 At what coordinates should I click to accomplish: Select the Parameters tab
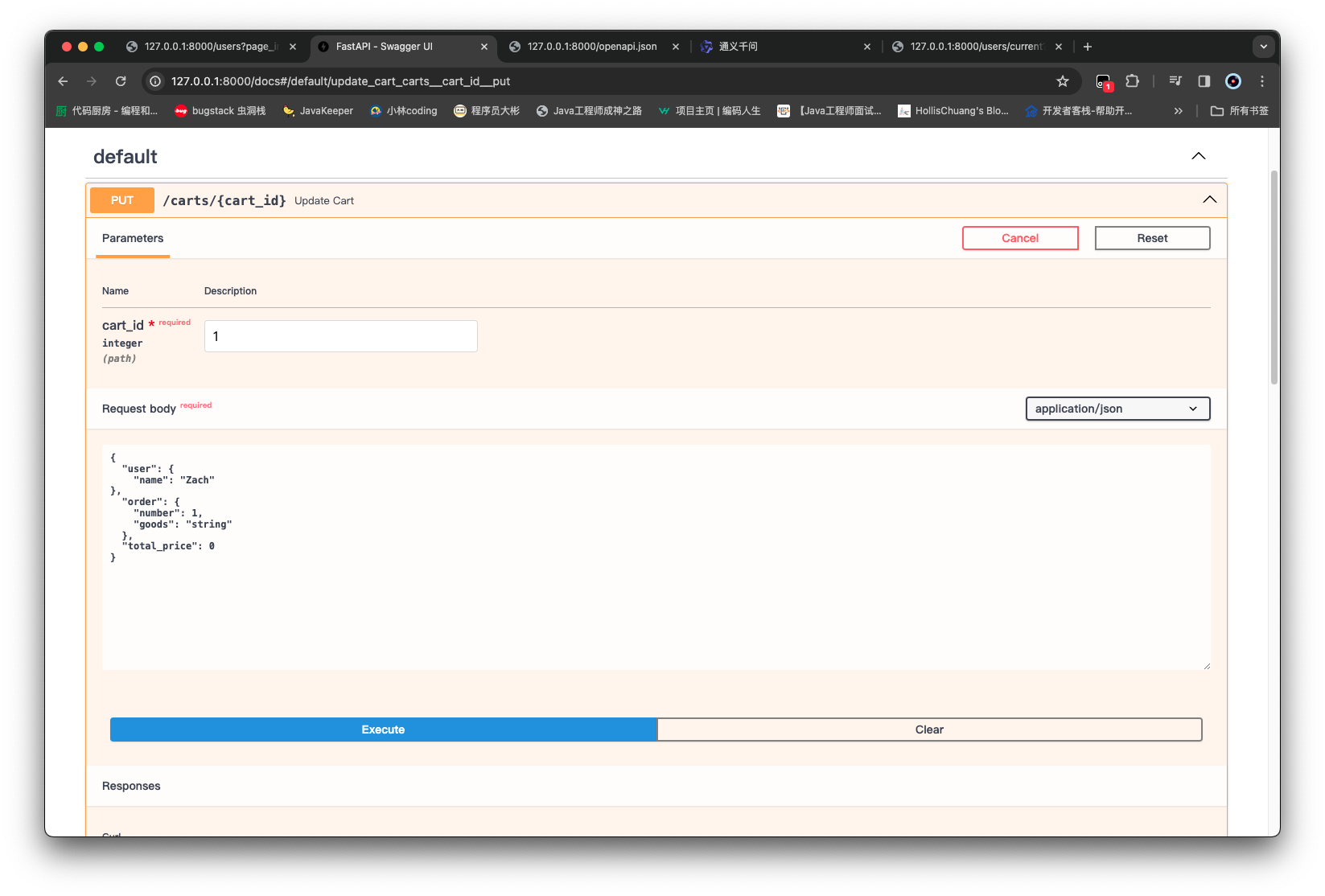click(x=133, y=239)
